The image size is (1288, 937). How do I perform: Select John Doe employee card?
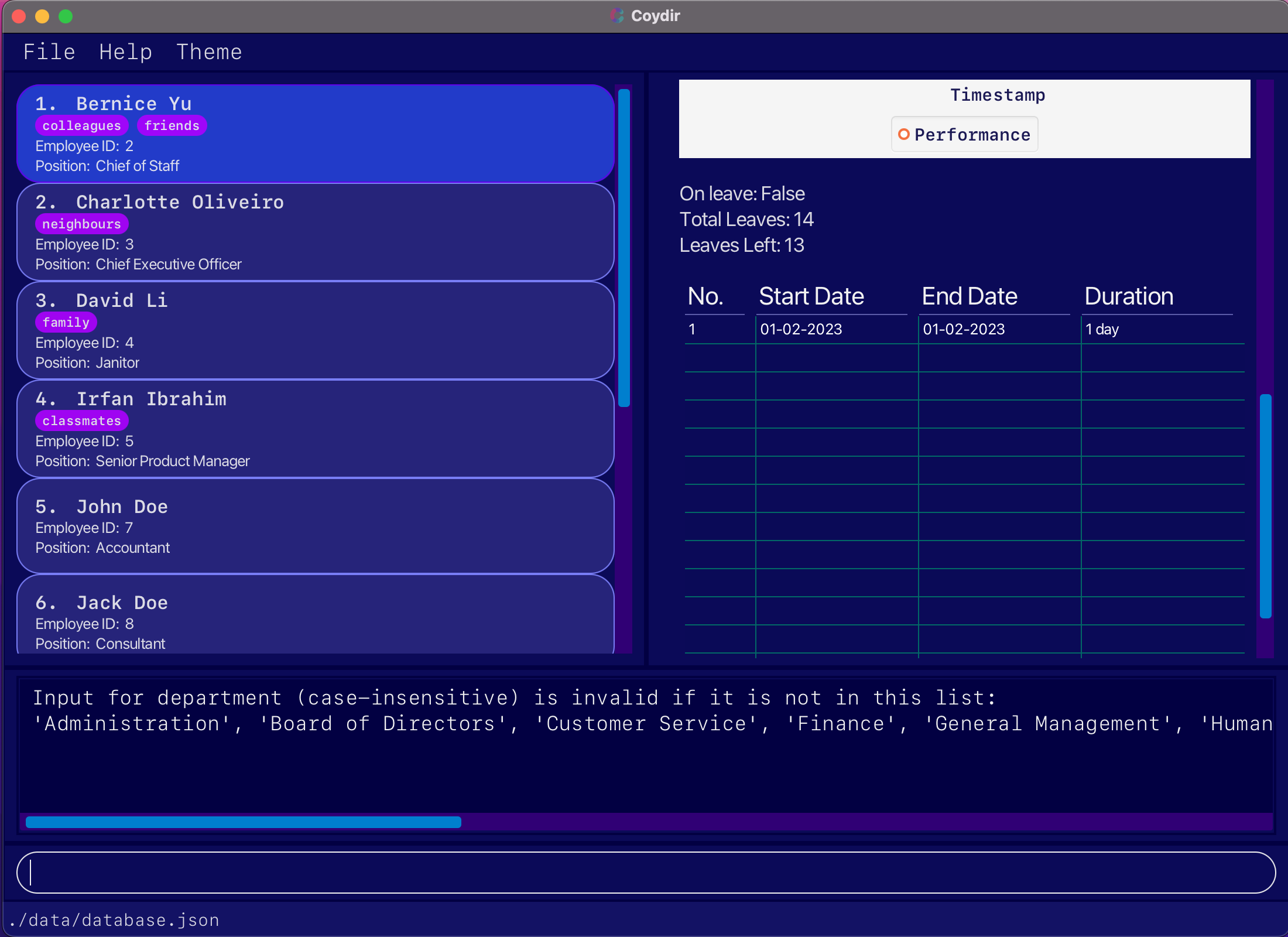315,526
